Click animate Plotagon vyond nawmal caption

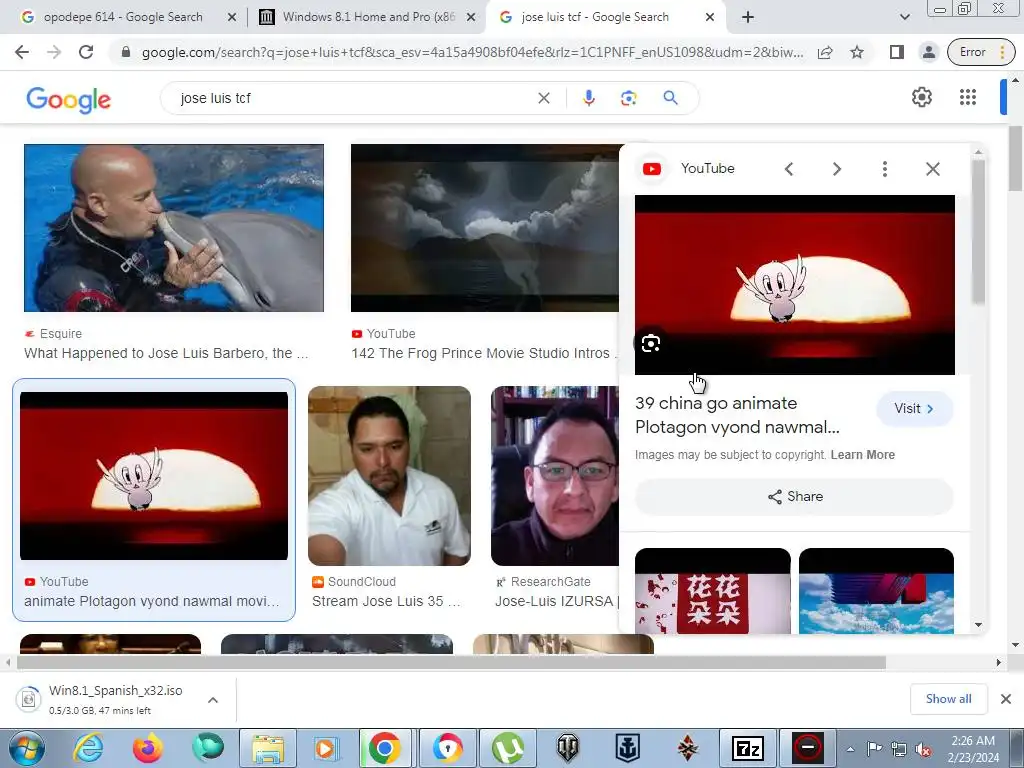pyautogui.click(x=152, y=601)
